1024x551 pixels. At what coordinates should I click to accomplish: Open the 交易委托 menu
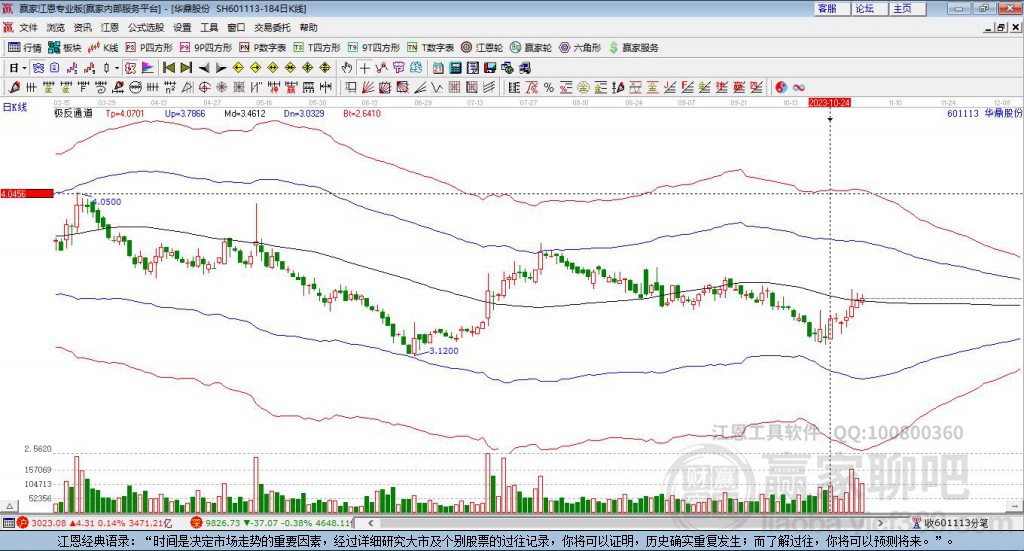coord(272,27)
